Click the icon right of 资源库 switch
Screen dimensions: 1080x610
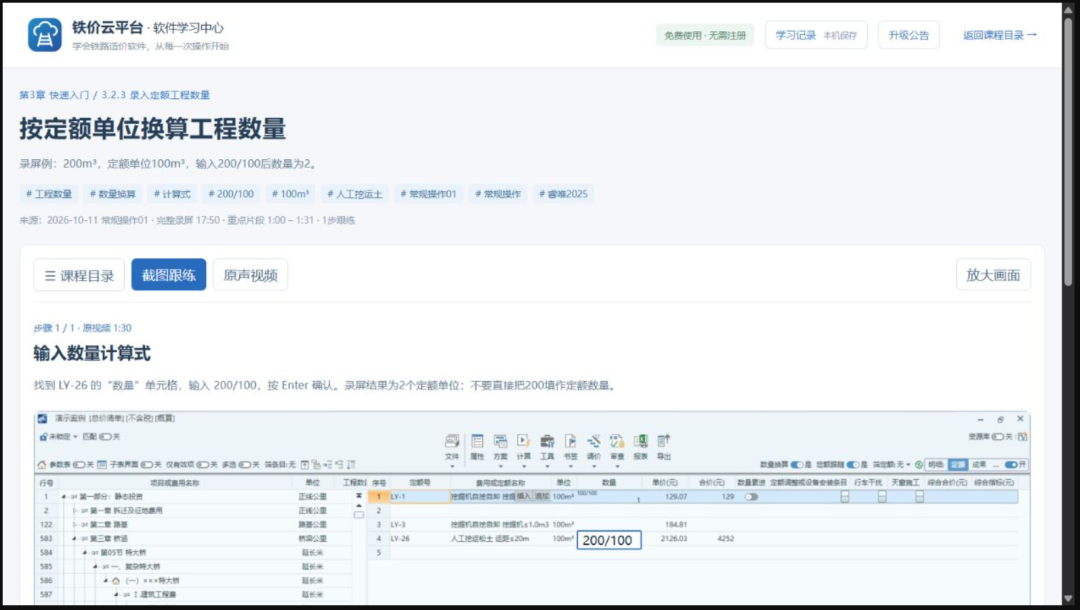coord(1022,437)
